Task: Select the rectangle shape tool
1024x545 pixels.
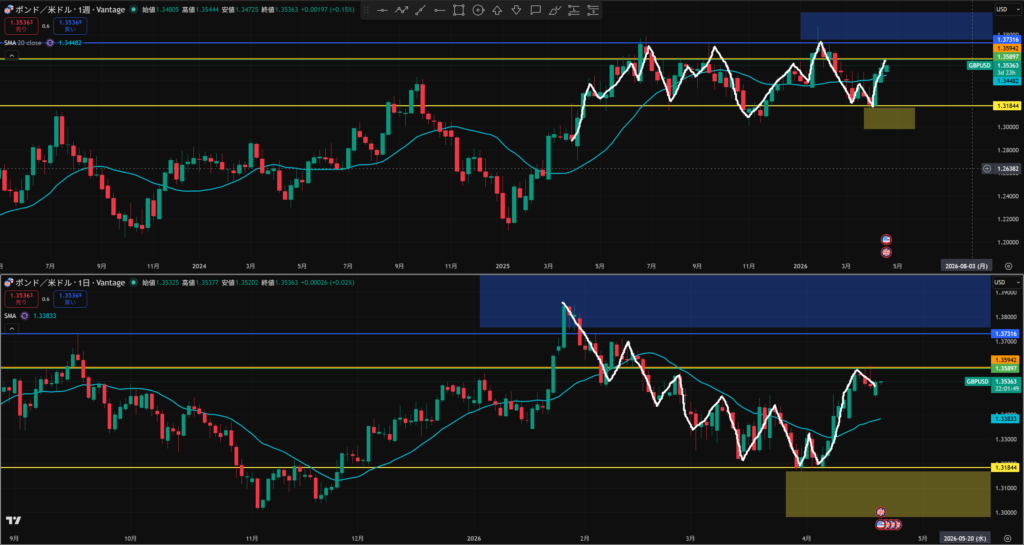Action: point(459,10)
